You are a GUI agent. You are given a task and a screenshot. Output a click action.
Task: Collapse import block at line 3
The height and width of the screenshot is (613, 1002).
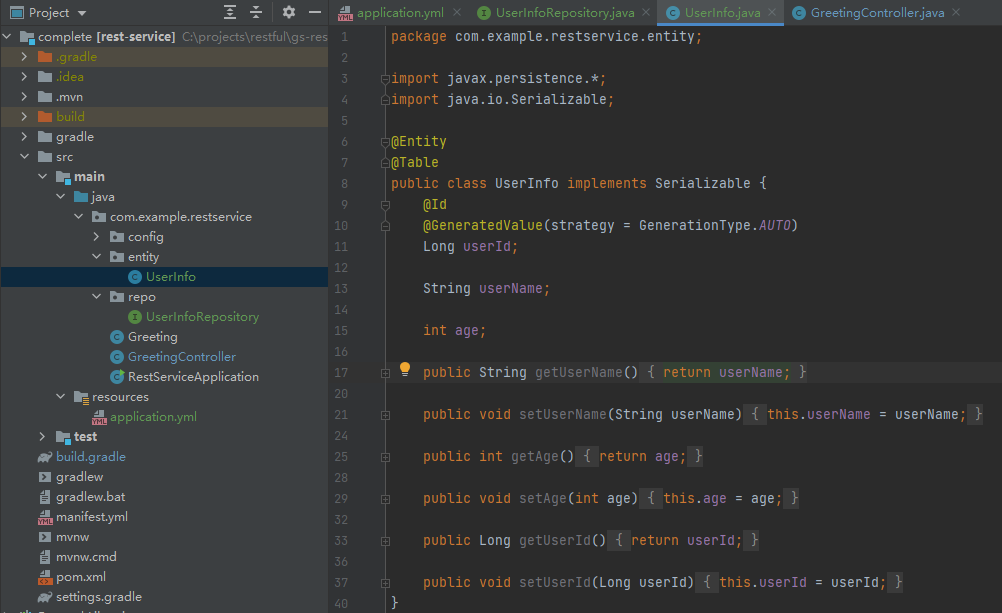(385, 79)
